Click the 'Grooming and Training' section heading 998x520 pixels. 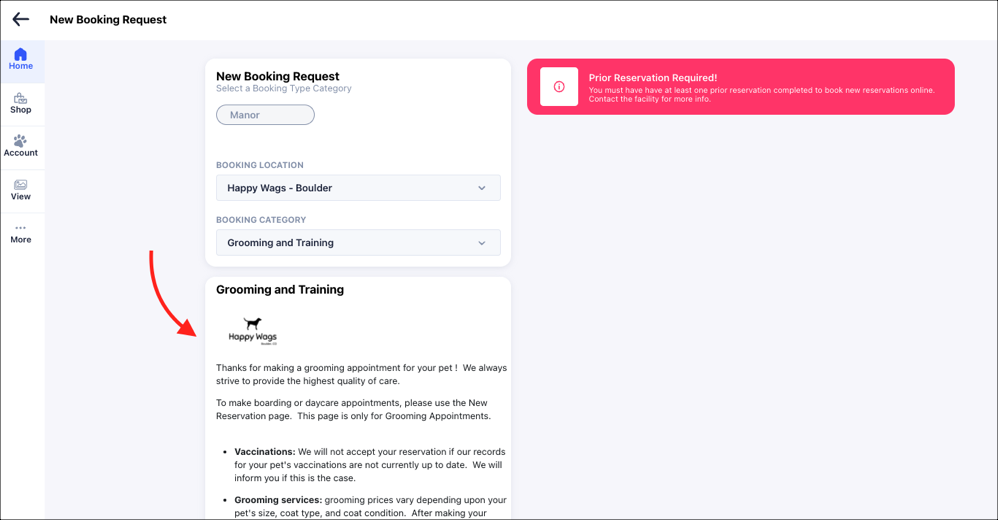pyautogui.click(x=280, y=290)
